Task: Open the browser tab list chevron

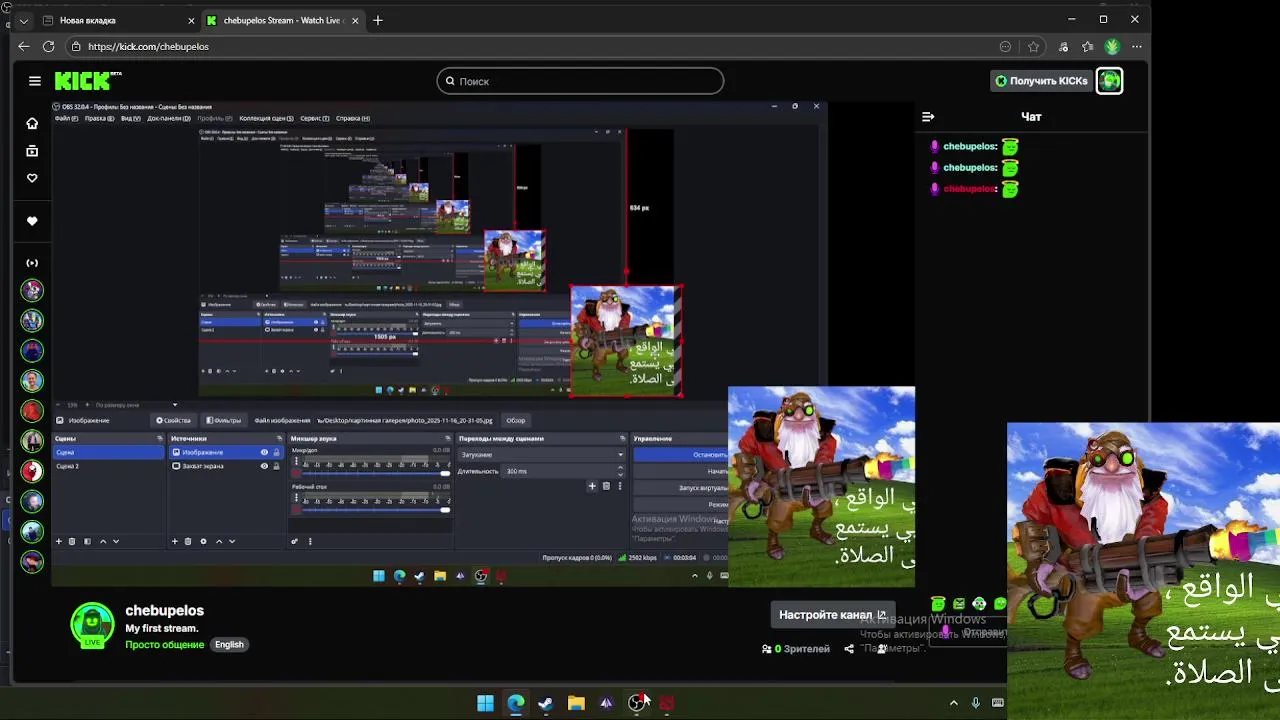Action: click(x=24, y=20)
